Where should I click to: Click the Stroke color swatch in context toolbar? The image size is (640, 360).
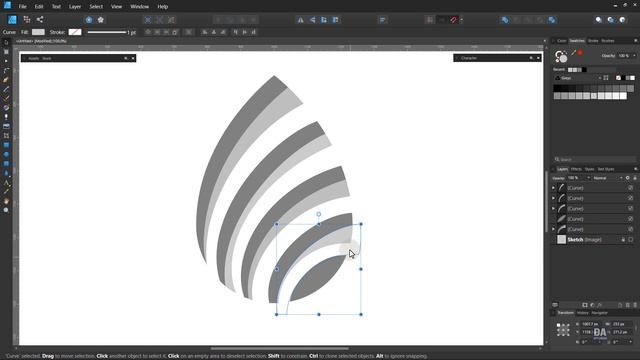click(75, 32)
